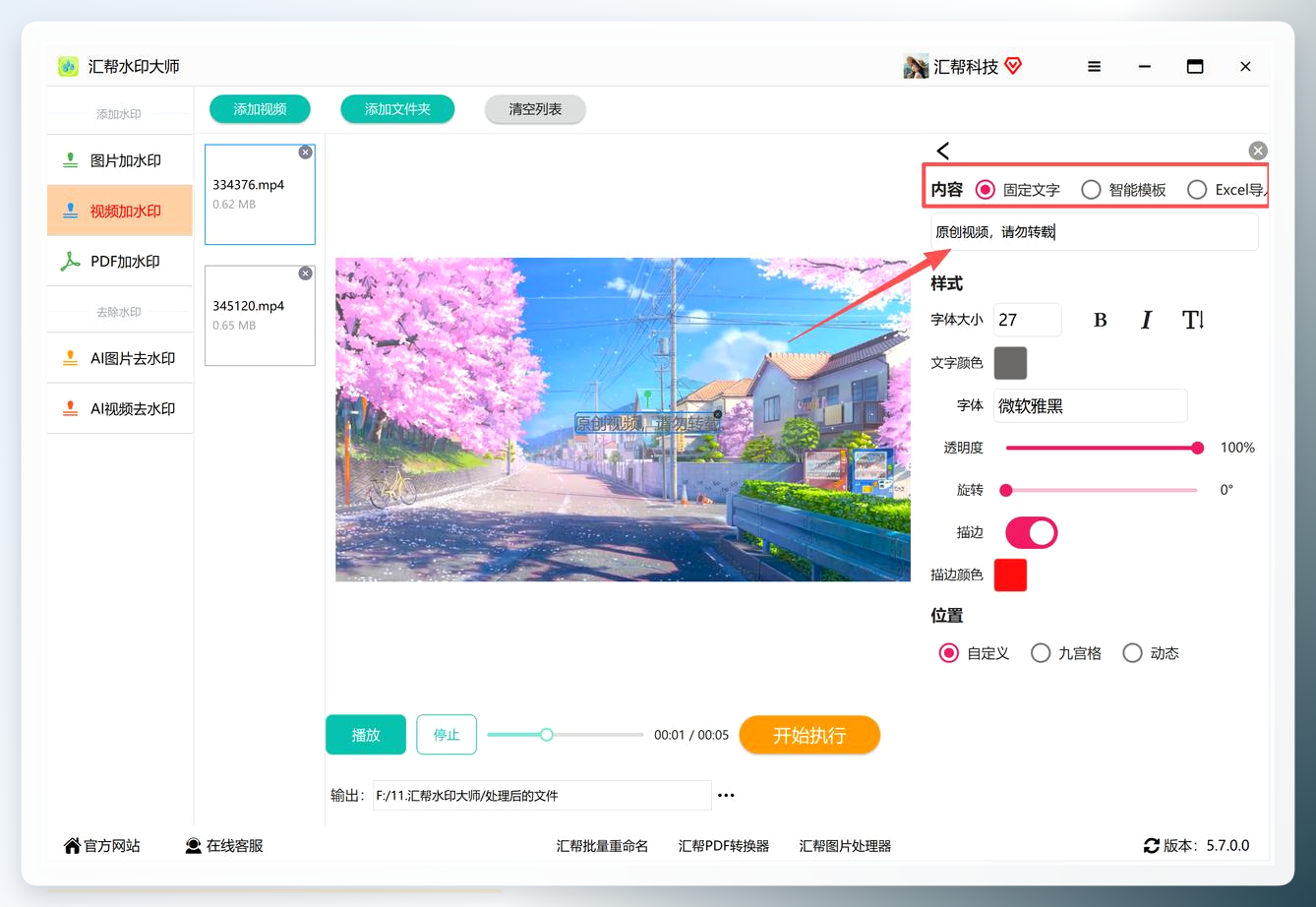Click the watermark text input field
The image size is (1316, 907).
tap(1094, 232)
